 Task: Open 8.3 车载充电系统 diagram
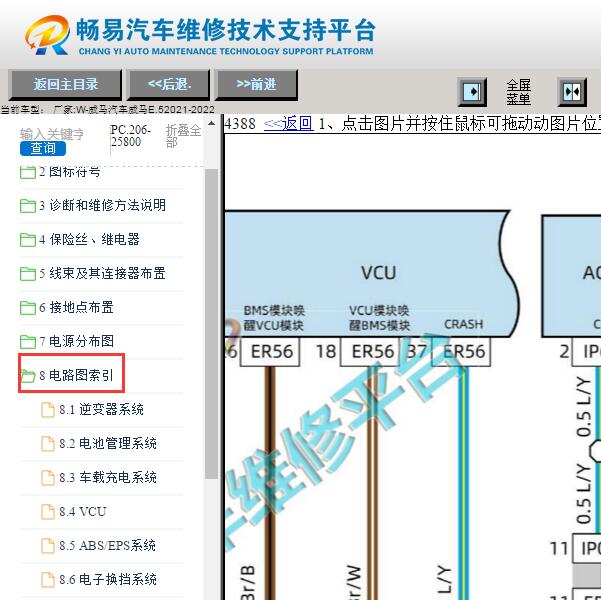click(108, 478)
